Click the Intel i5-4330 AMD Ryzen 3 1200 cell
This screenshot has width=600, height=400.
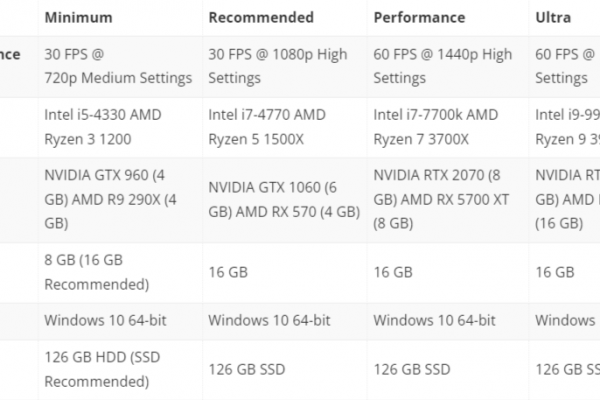(x=120, y=127)
